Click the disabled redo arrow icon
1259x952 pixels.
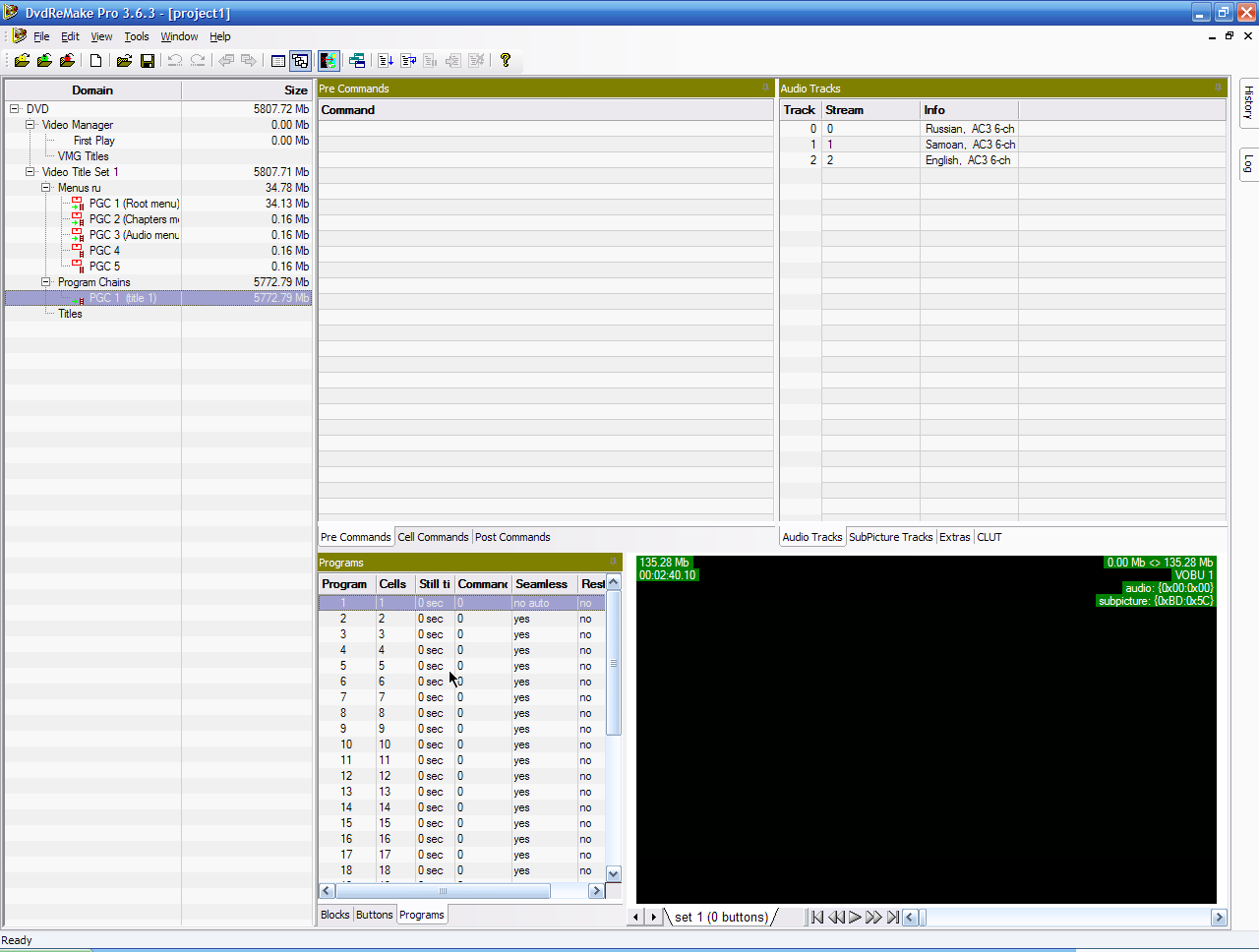point(198,60)
